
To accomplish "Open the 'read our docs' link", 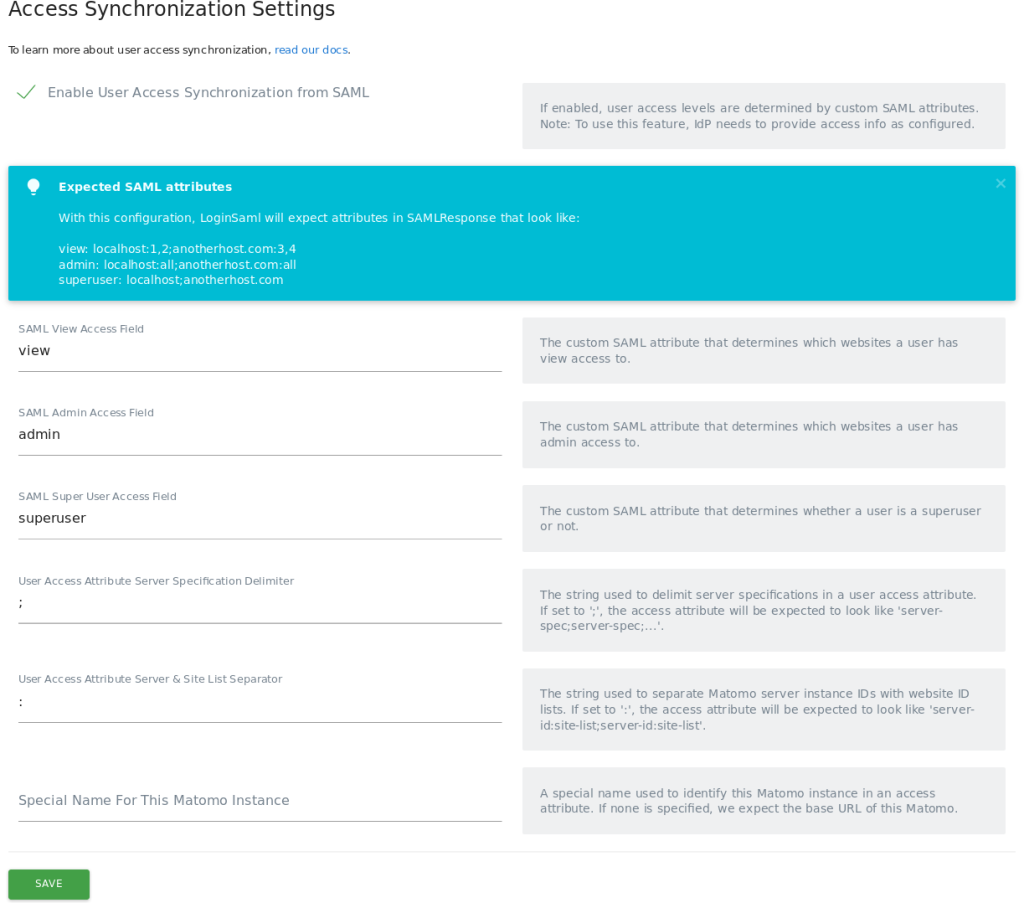I will [x=311, y=50].
